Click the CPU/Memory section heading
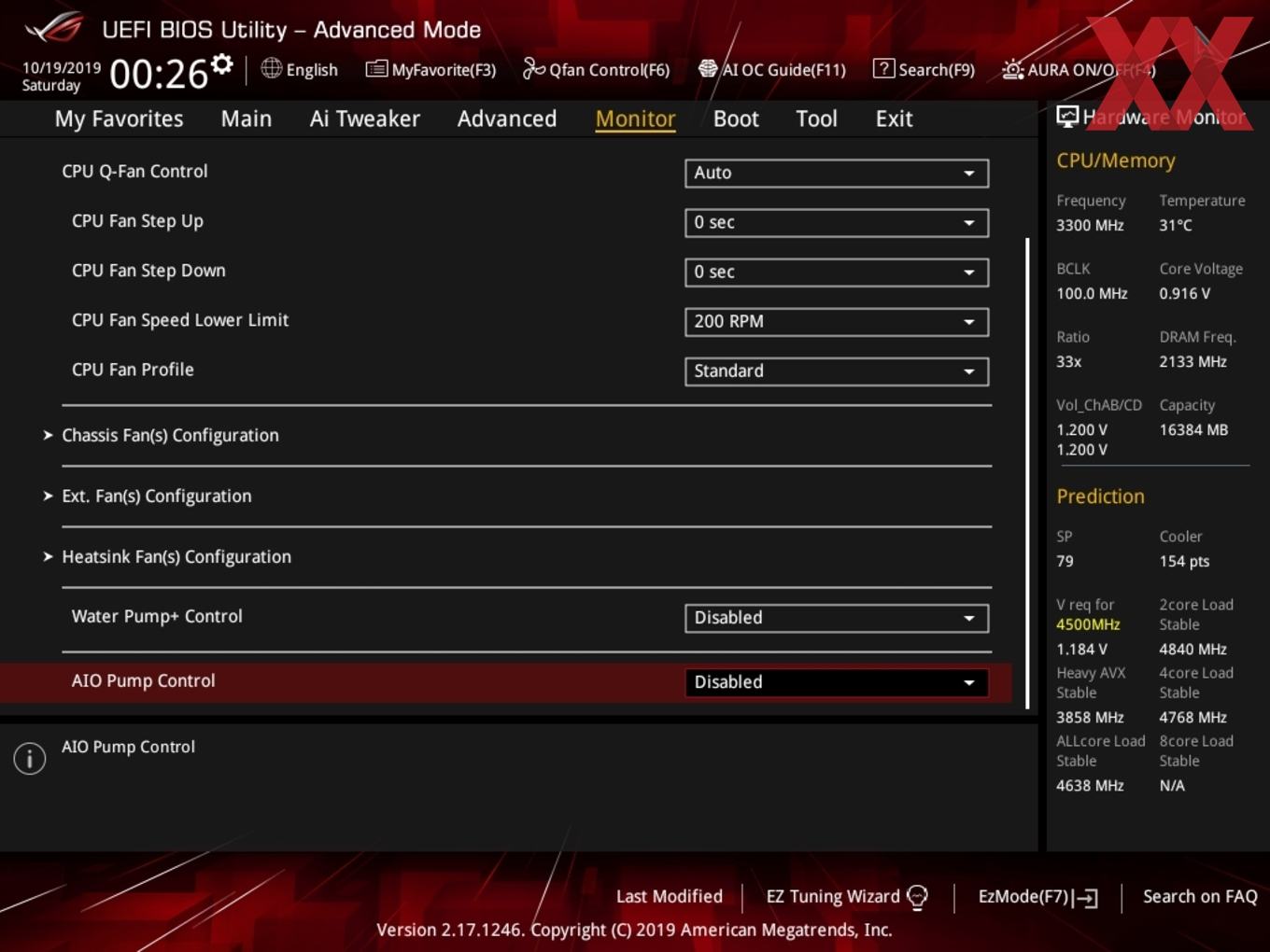Image resolution: width=1270 pixels, height=952 pixels. pyautogui.click(x=1115, y=161)
